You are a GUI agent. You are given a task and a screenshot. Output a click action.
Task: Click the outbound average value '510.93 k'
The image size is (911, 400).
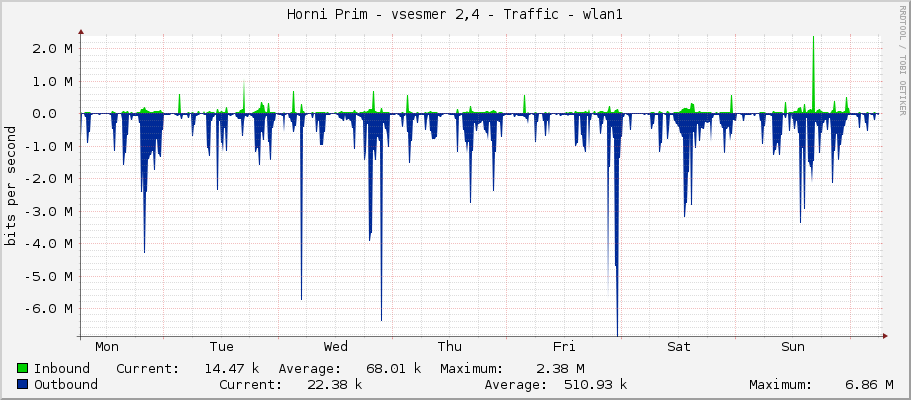(596, 384)
